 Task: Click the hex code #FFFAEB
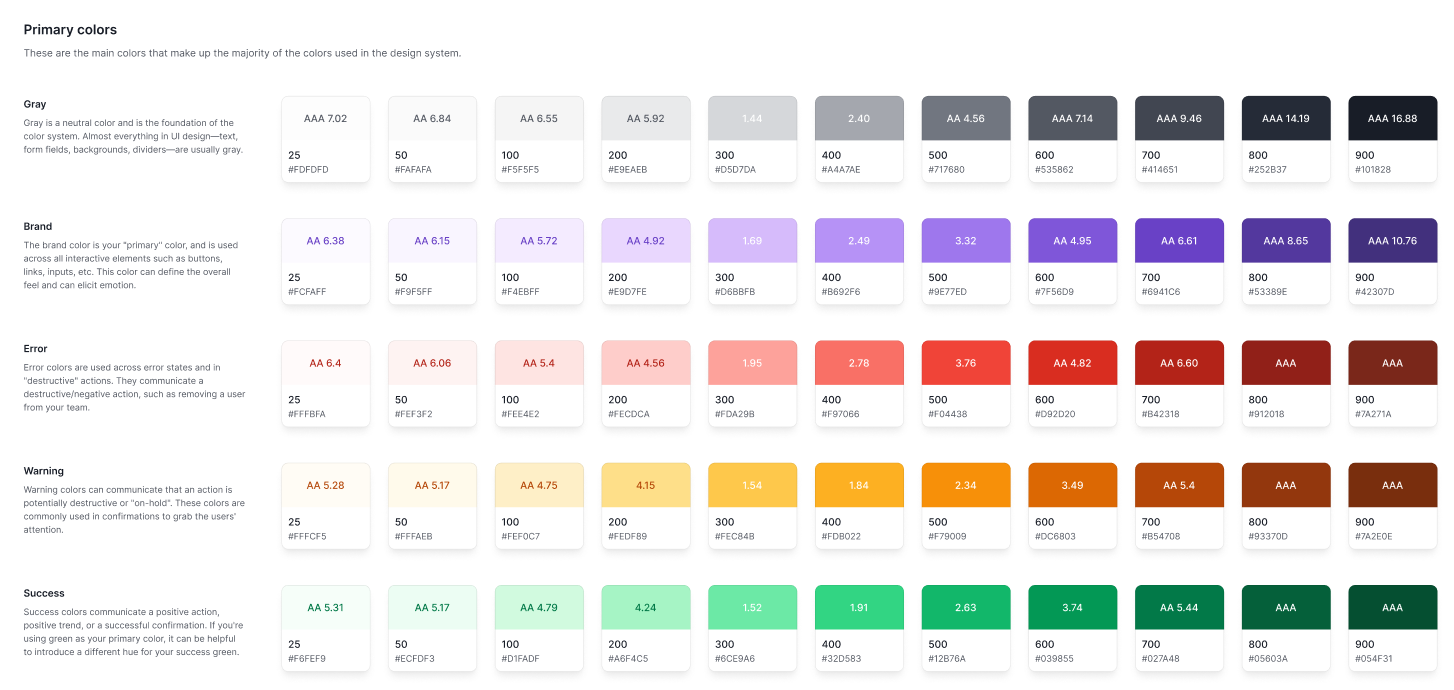coord(414,537)
